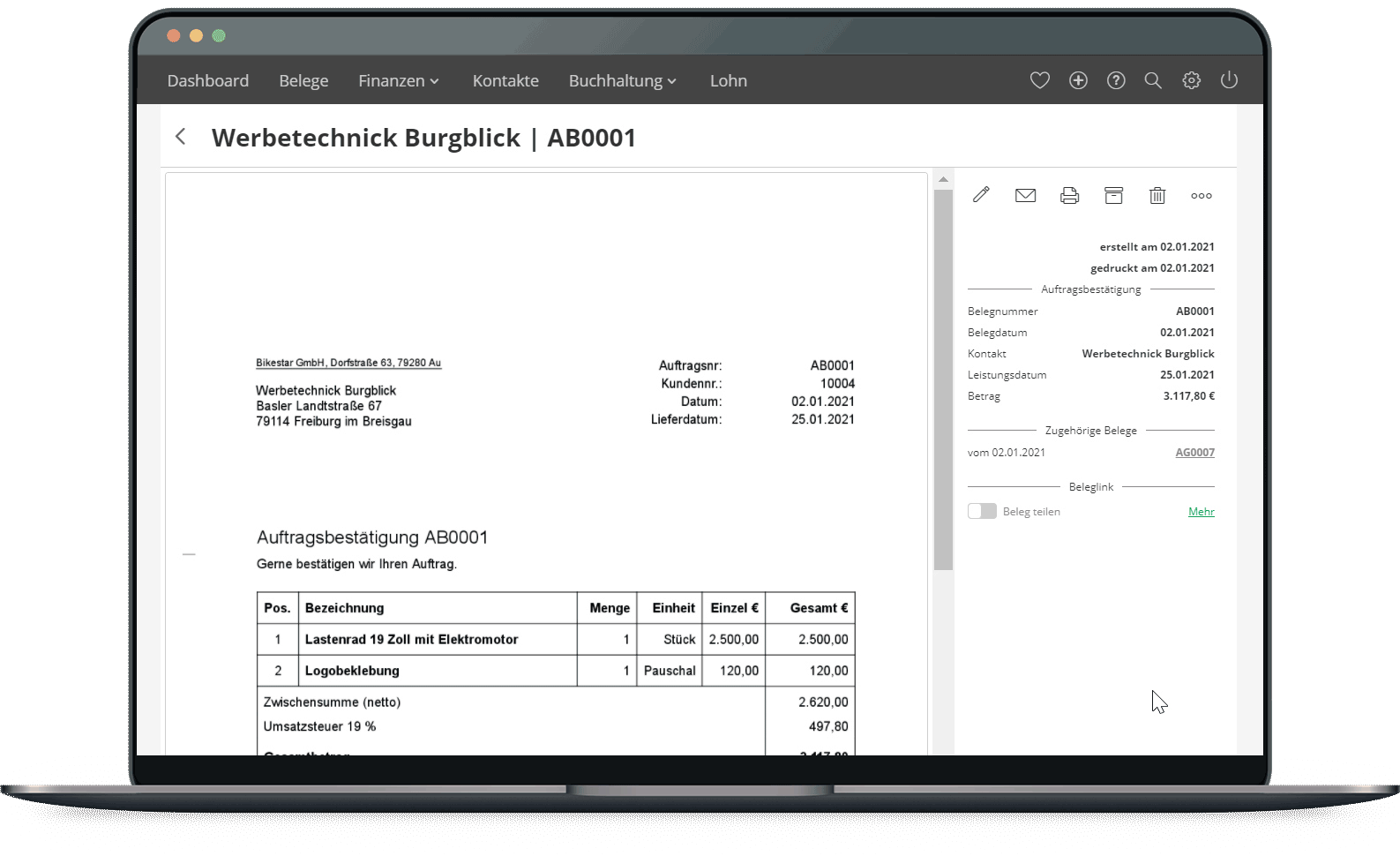Open search with magnifier icon

tap(1153, 80)
